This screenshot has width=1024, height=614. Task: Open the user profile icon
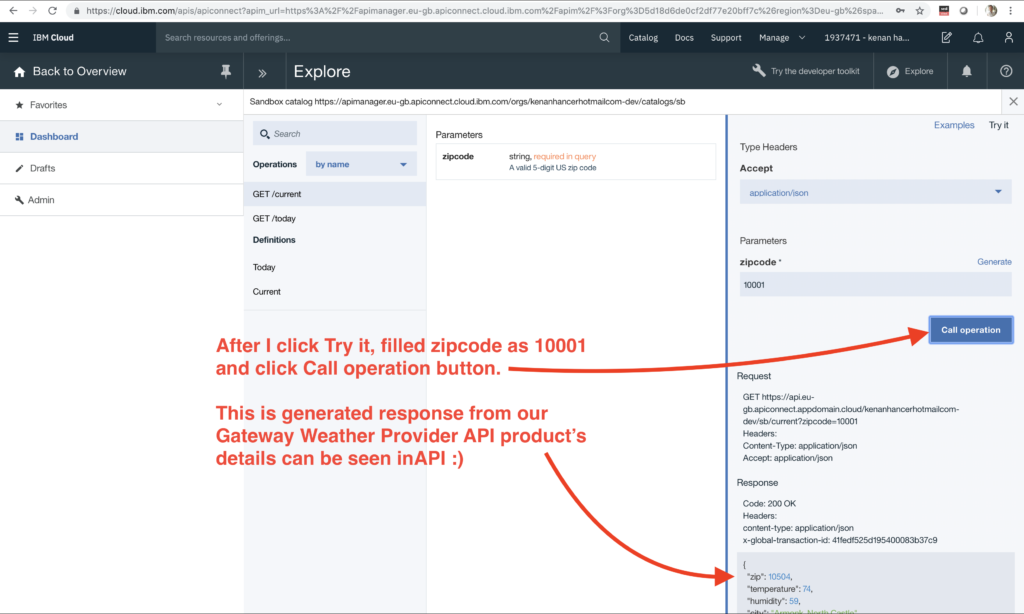click(x=1008, y=38)
